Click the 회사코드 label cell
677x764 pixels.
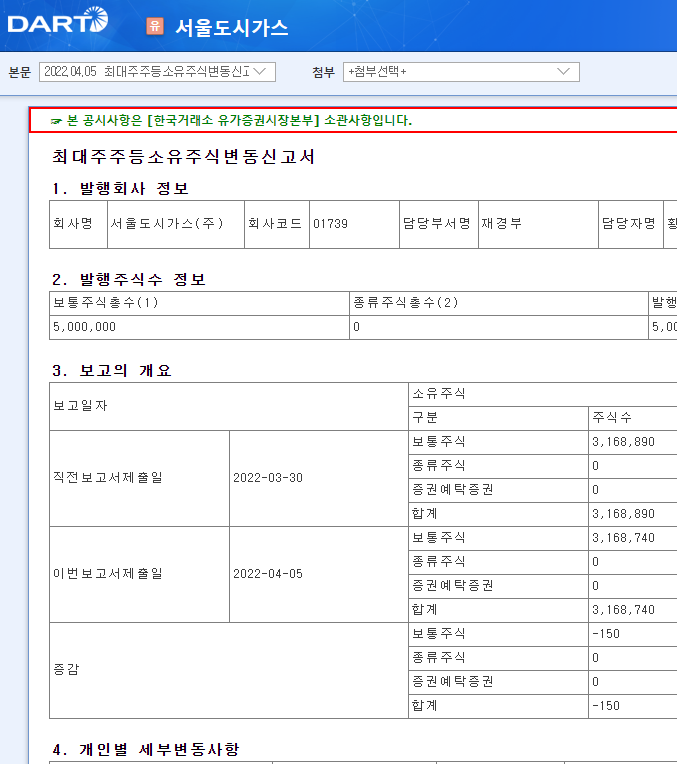pyautogui.click(x=277, y=224)
